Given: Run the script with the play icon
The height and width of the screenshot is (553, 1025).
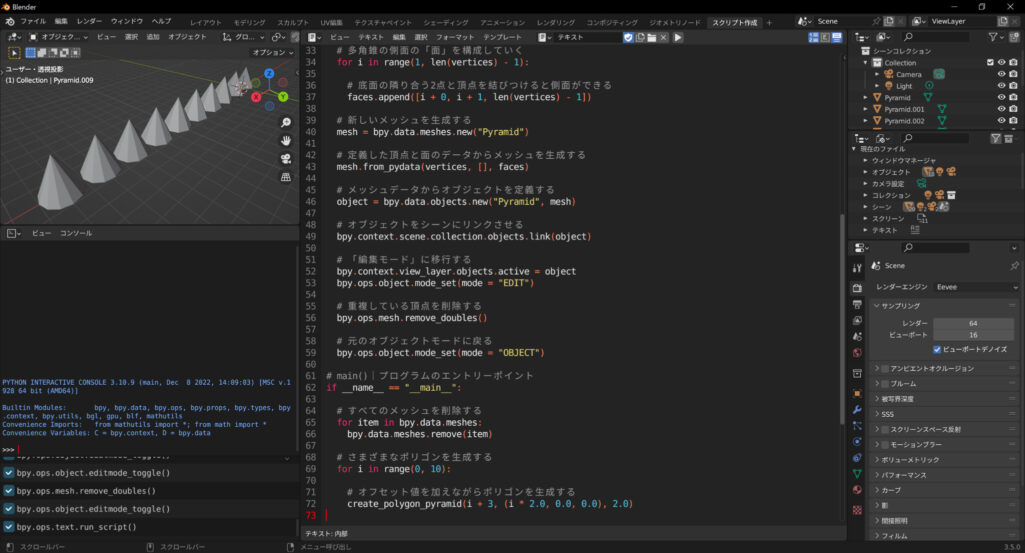Looking at the screenshot, I should point(678,37).
